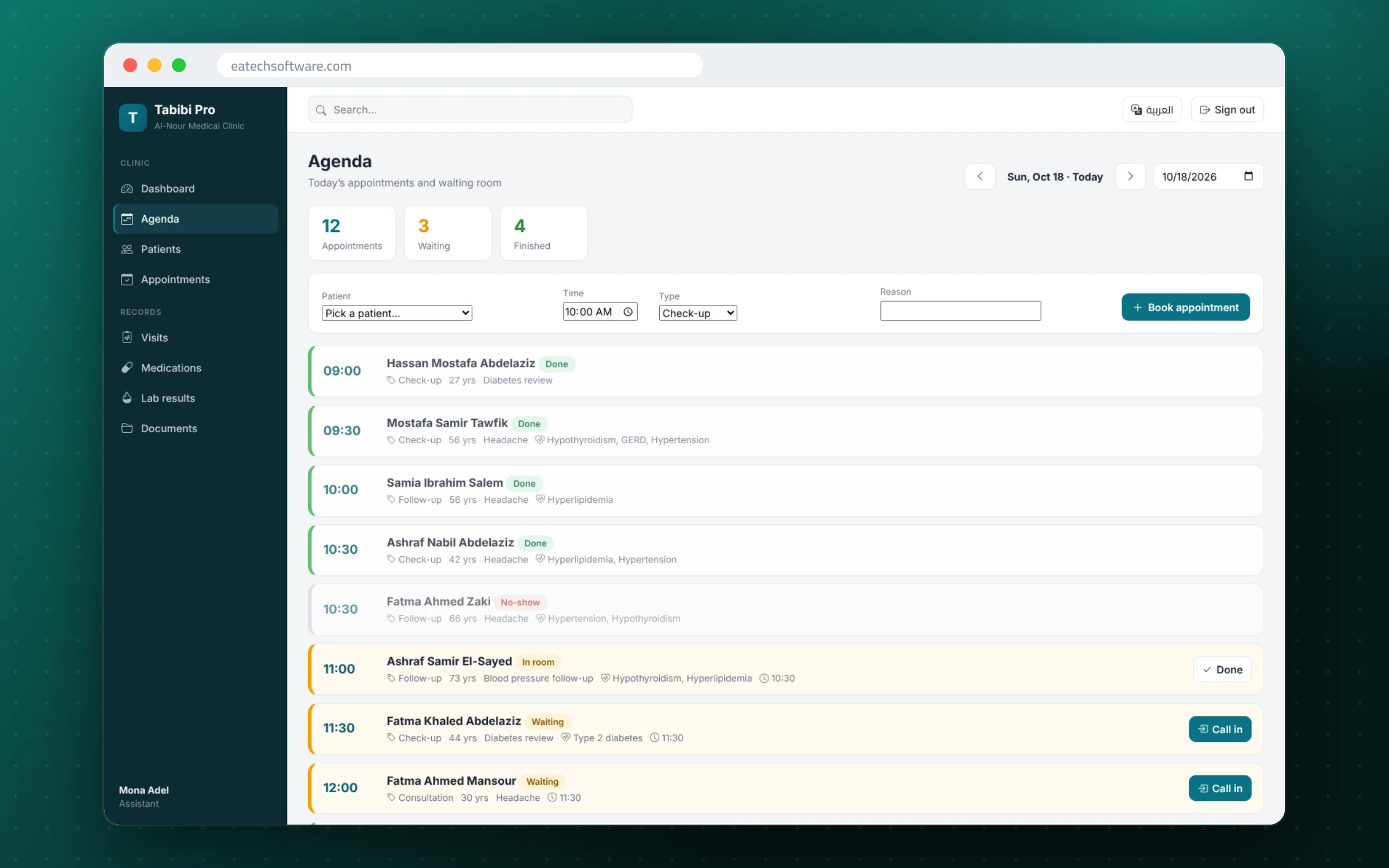This screenshot has height=868, width=1389.
Task: Click Samia Ibrahim Salem name
Action: coord(444,483)
